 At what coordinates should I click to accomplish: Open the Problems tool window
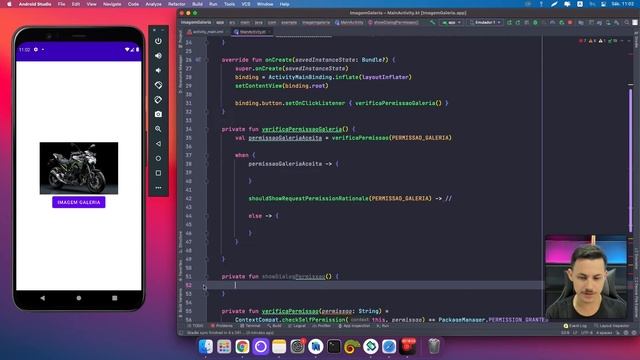[222, 326]
